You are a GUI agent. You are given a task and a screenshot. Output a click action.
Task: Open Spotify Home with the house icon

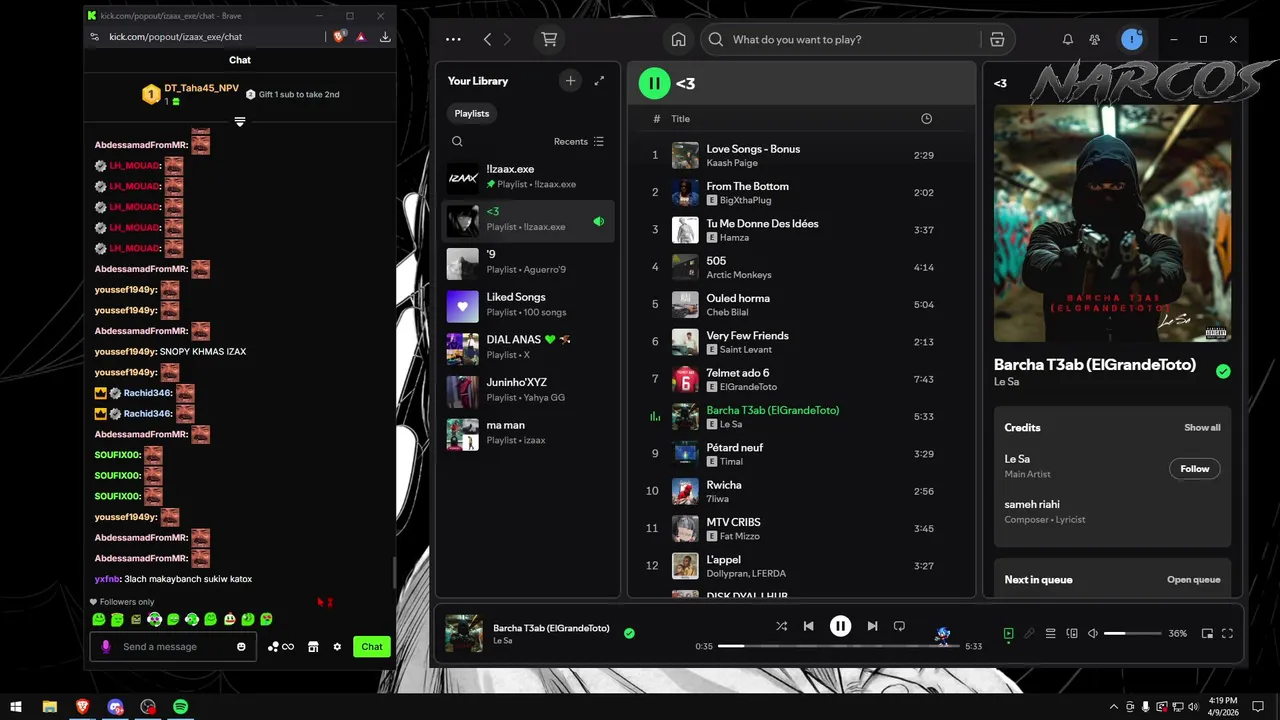[678, 39]
